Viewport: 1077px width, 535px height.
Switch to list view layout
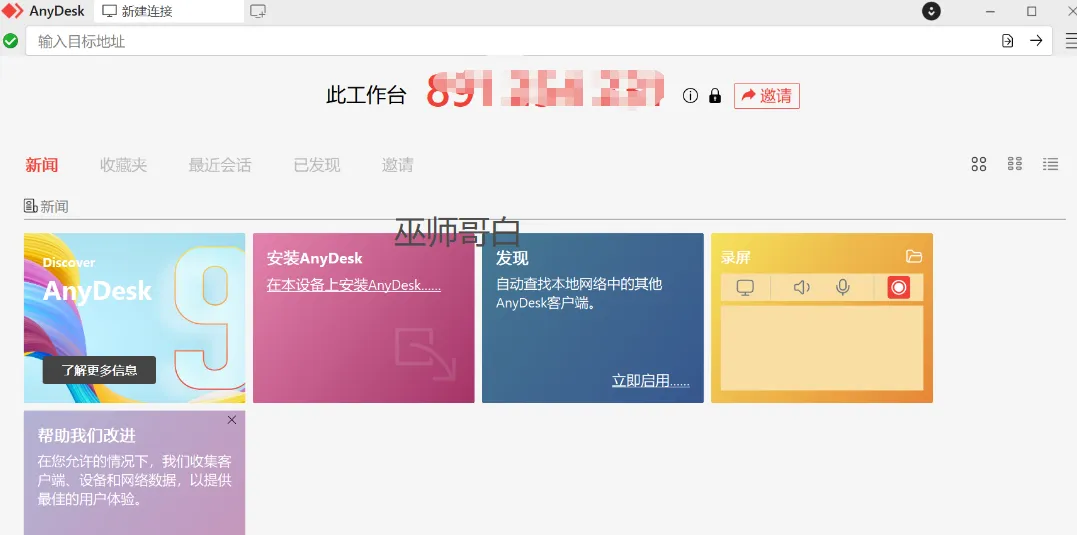coord(1050,163)
